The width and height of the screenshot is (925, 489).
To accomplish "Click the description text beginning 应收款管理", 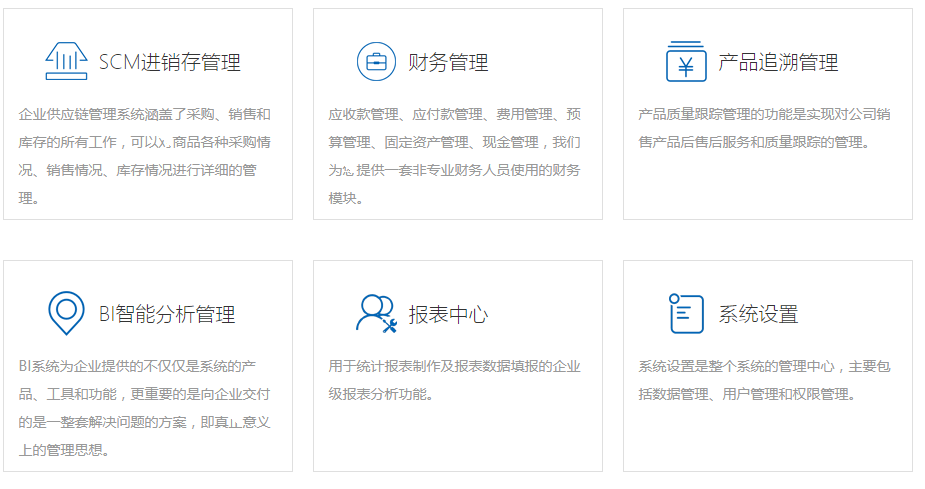I will point(455,156).
